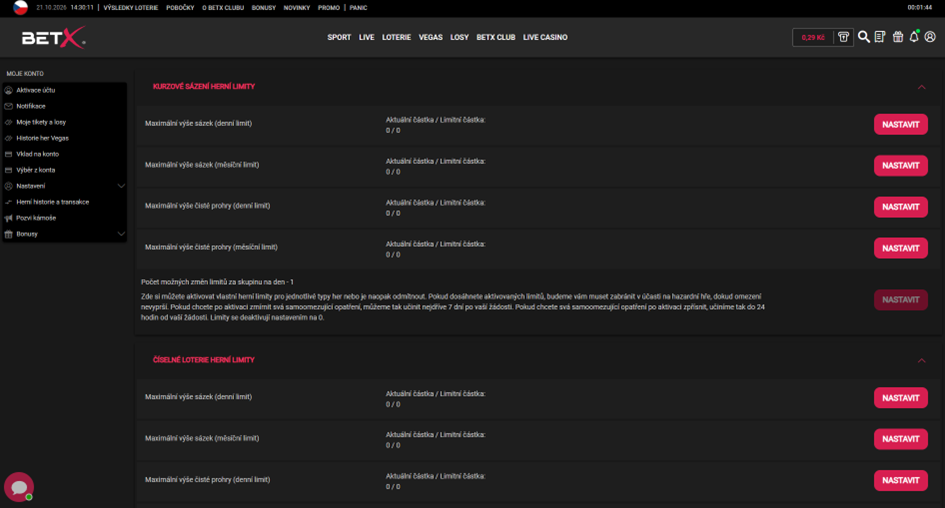Click the icon next to Historie her Vegas
The width and height of the screenshot is (945, 508).
[8, 138]
